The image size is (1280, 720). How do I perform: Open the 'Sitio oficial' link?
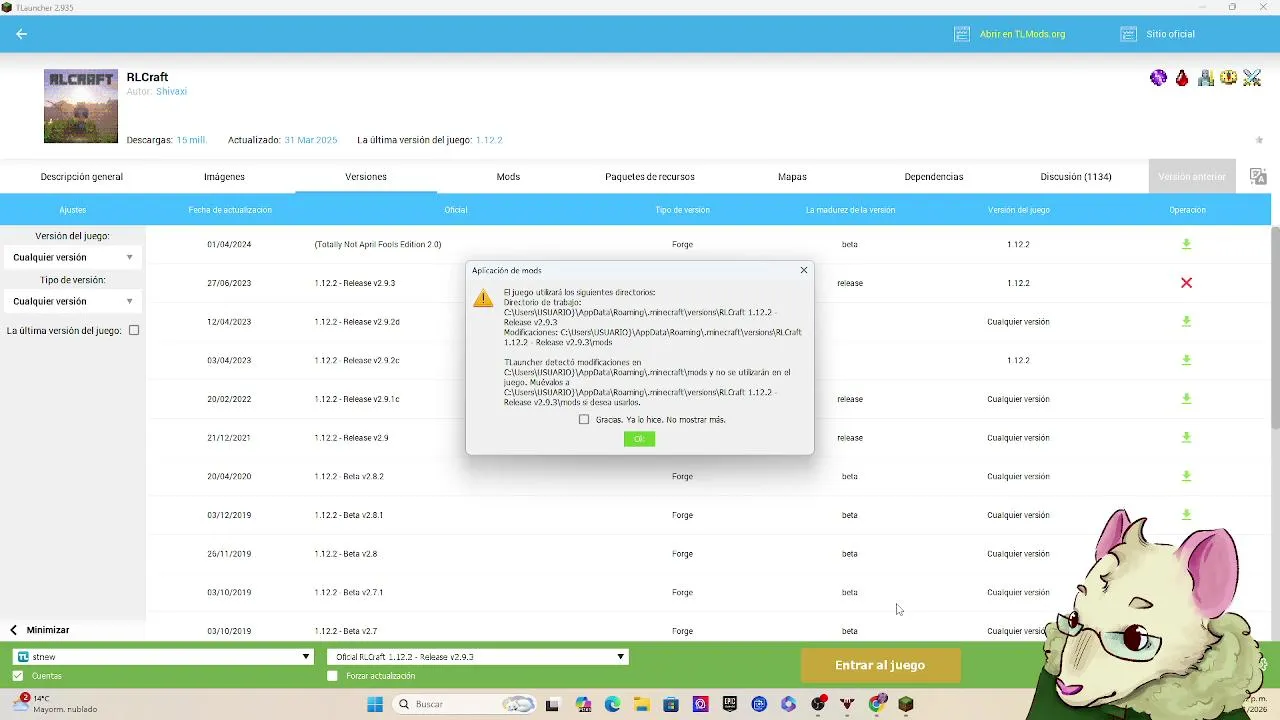pos(1171,34)
